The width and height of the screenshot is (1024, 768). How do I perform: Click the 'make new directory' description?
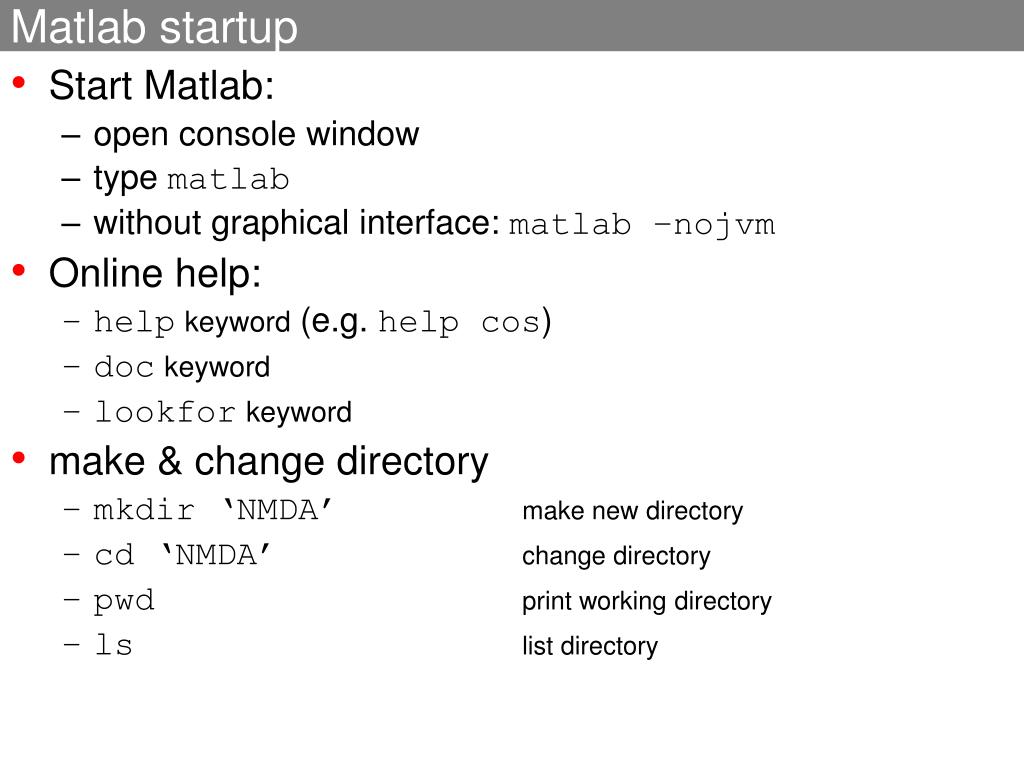pos(632,511)
